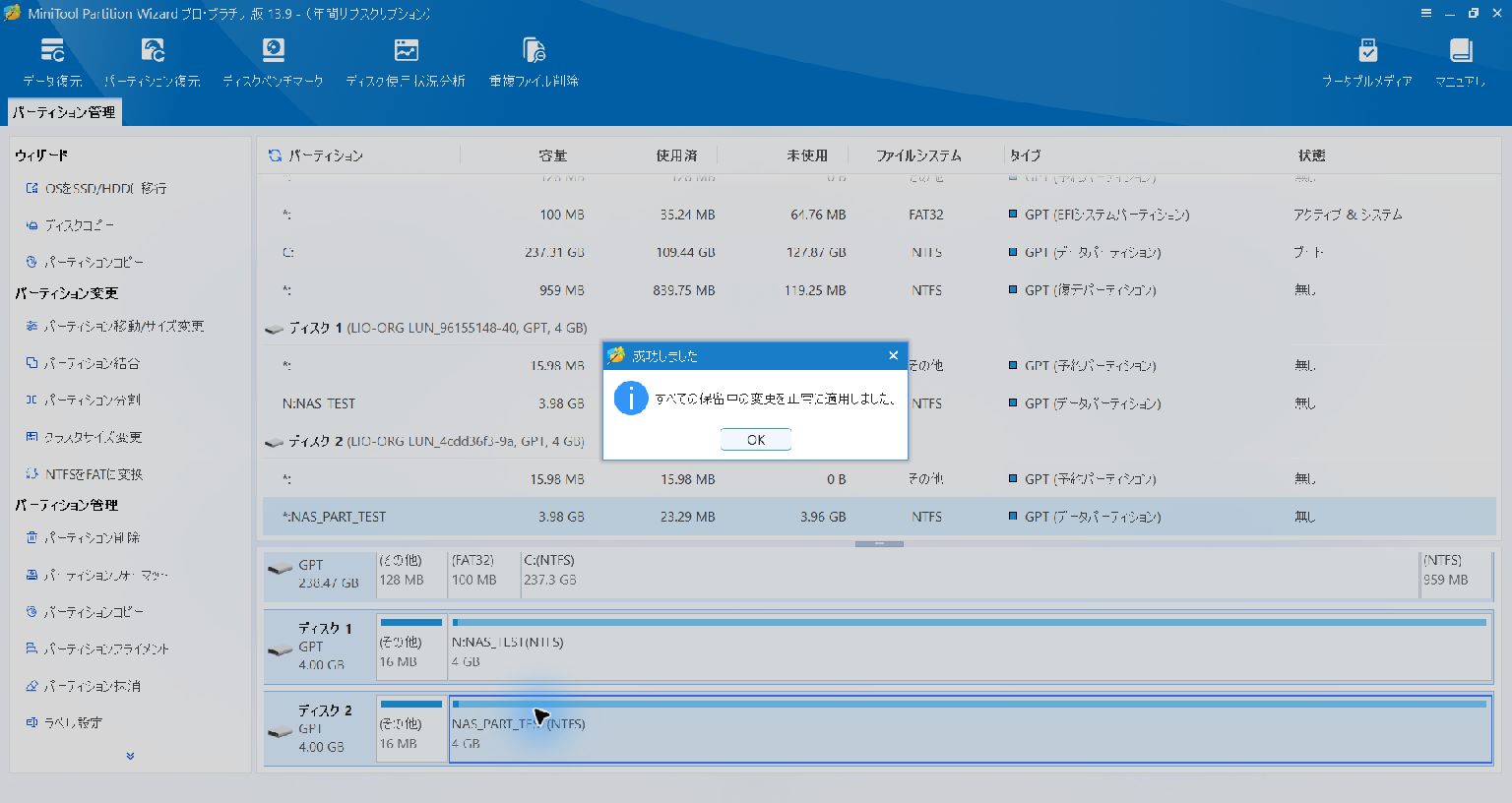Start the Disk Copy wizard (ディスクコピー)
The height and width of the screenshot is (803, 1512).
click(x=70, y=225)
